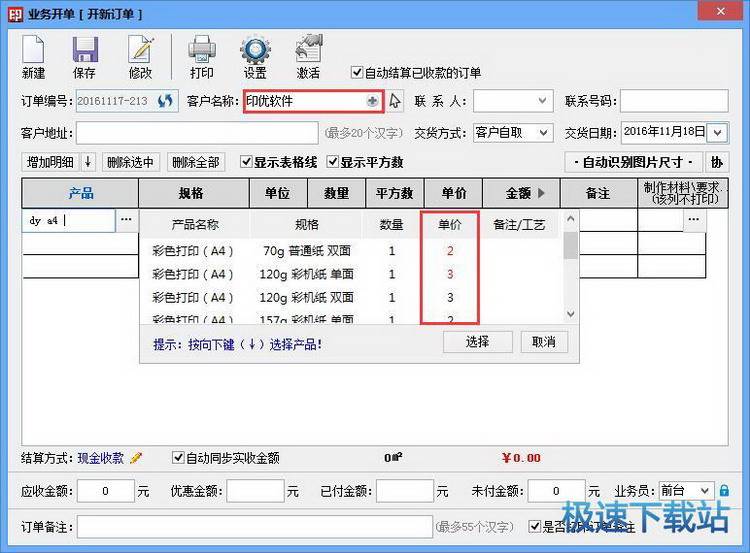Click the 产品 column header
This screenshot has width=750, height=553.
(x=80, y=193)
